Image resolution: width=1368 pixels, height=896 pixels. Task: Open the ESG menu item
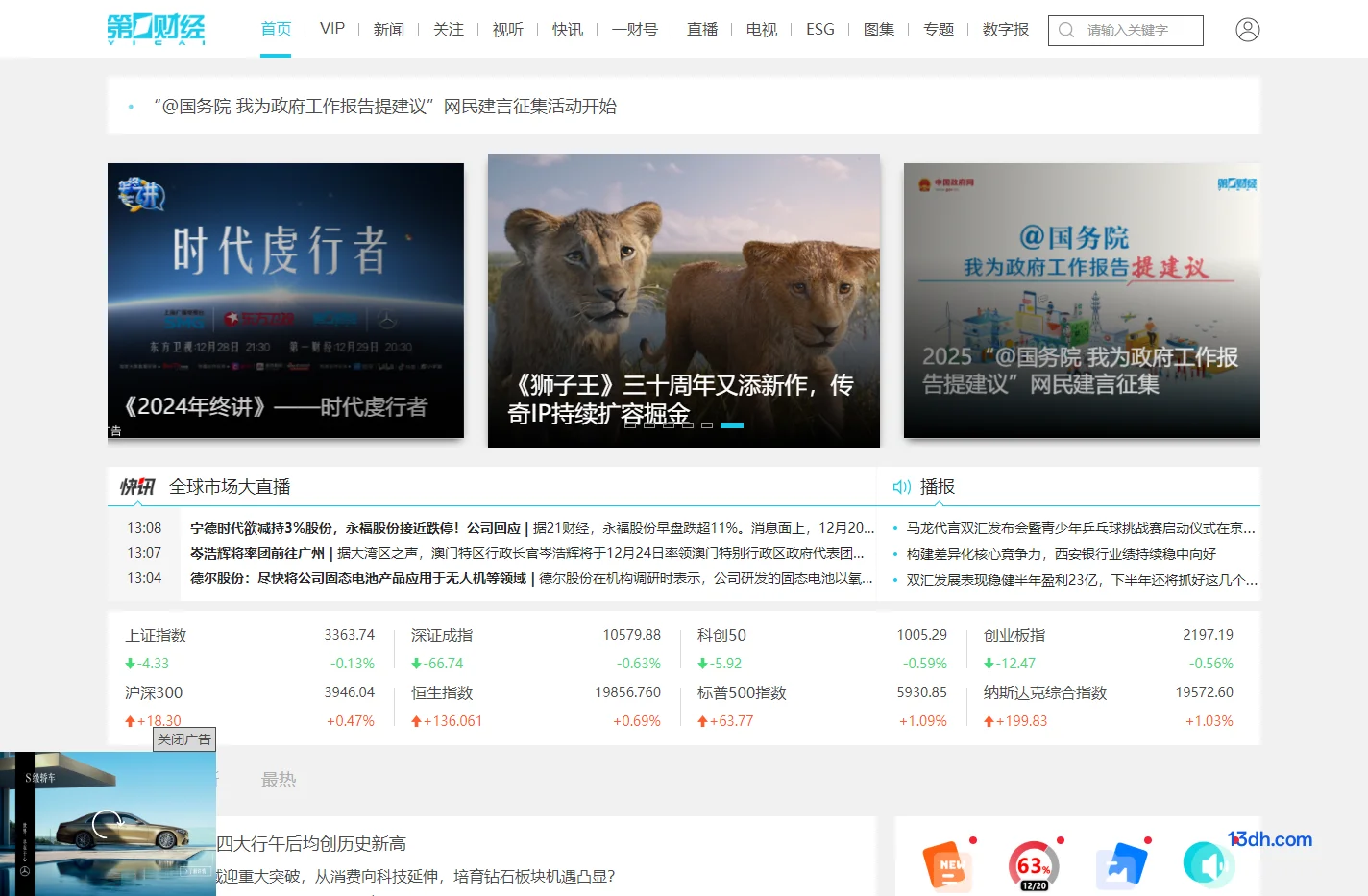820,29
